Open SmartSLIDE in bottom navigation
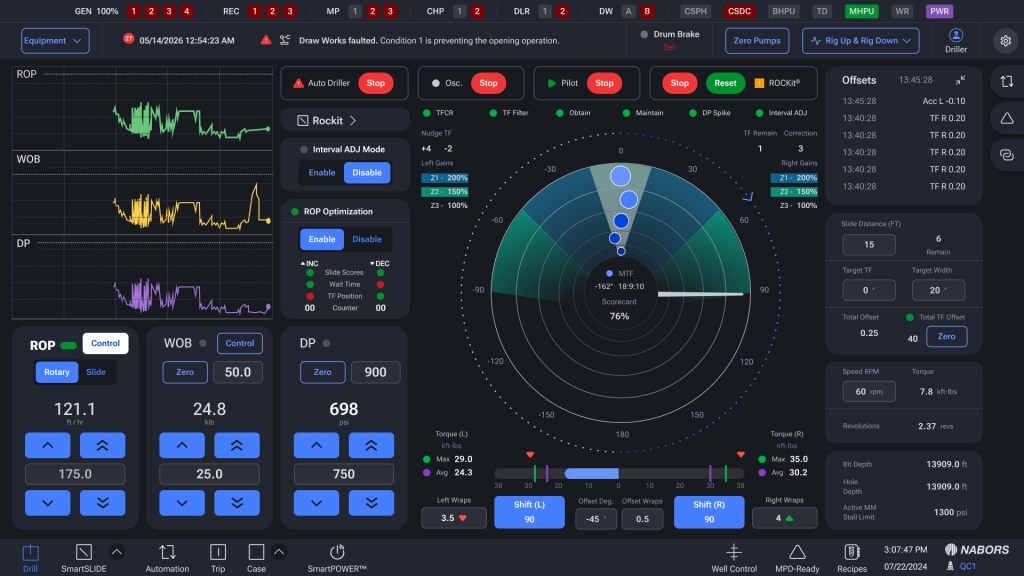The image size is (1024, 576). click(x=84, y=558)
